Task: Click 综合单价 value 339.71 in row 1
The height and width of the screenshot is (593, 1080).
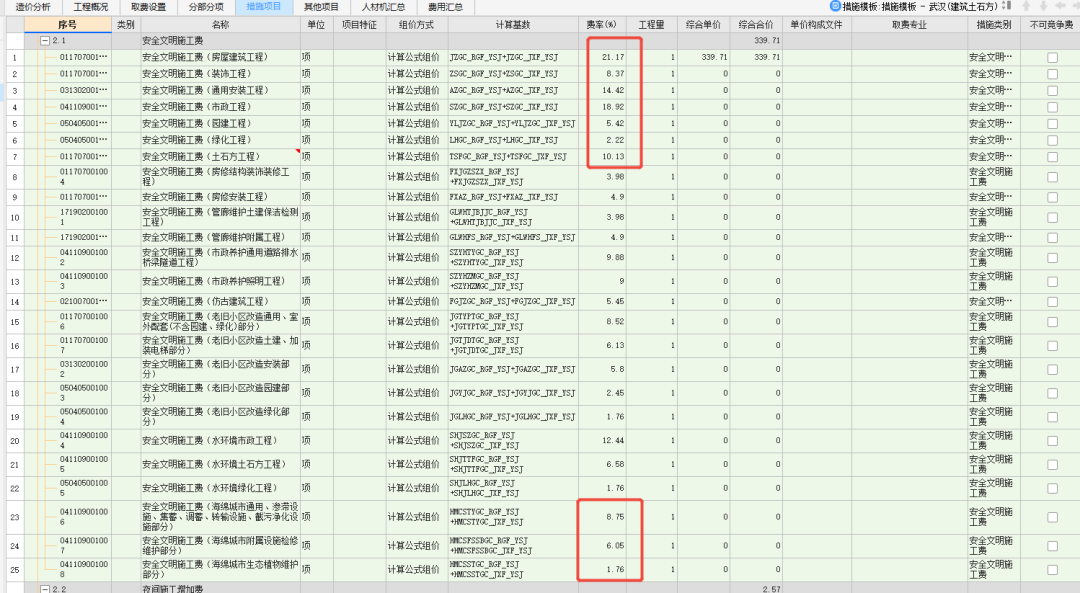Action: click(x=703, y=57)
